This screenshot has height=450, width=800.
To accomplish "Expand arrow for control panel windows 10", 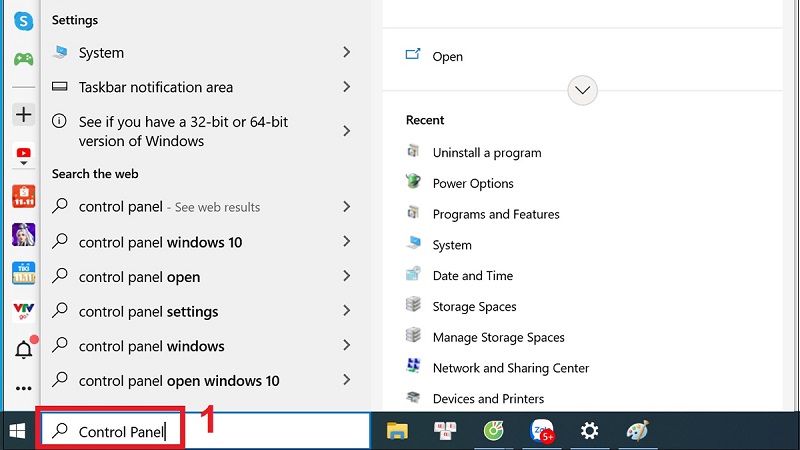I will tap(346, 242).
